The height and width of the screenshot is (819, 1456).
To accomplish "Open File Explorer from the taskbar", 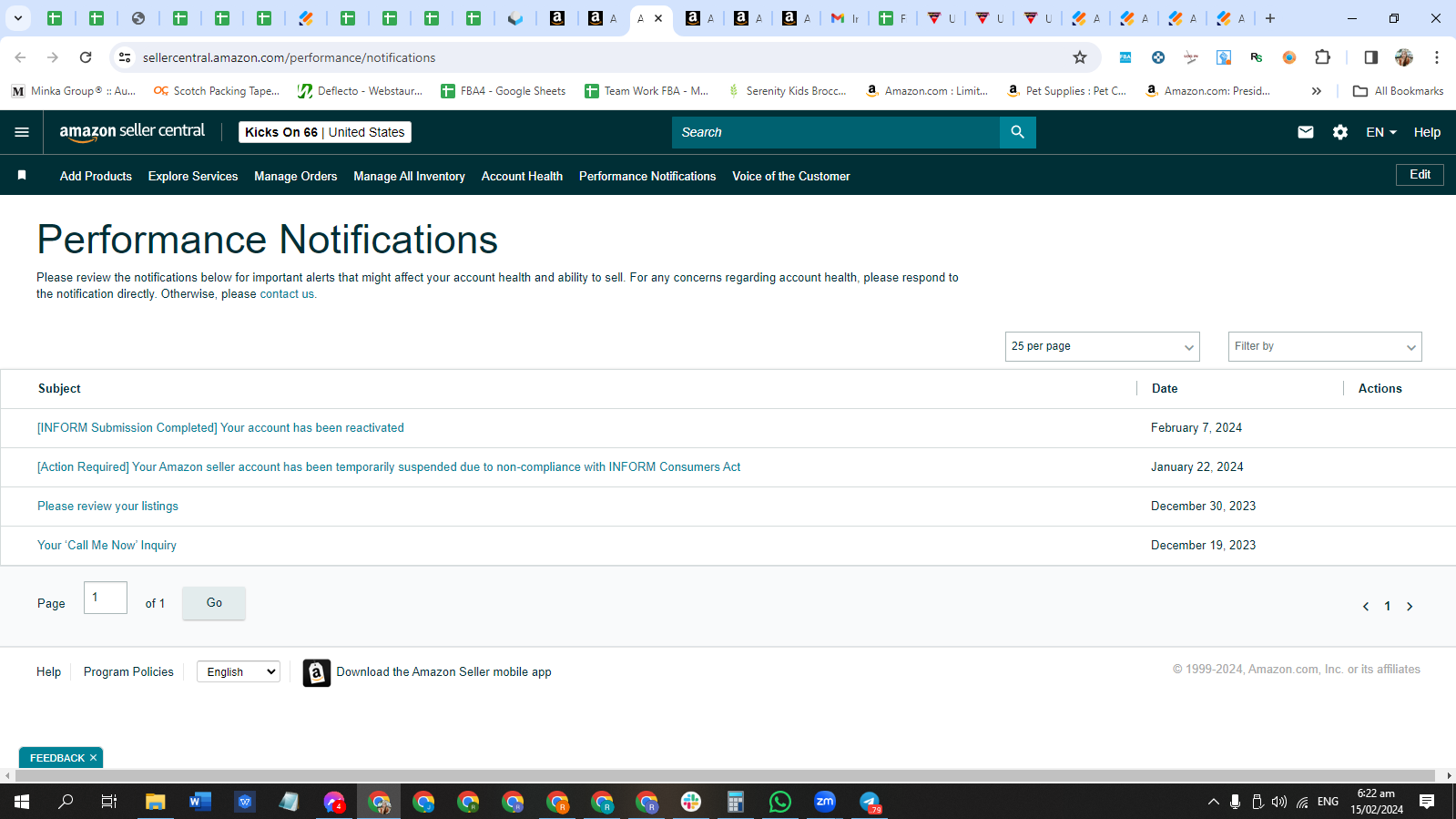I will coord(156,802).
